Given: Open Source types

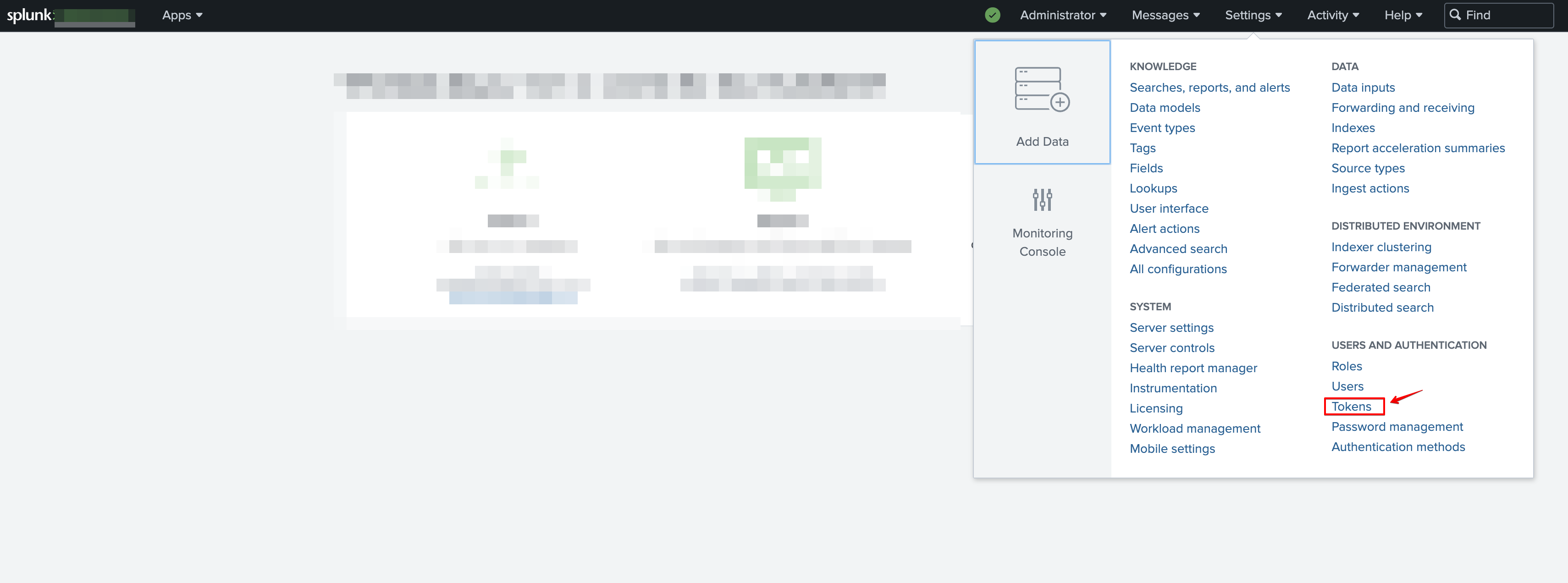Looking at the screenshot, I should coord(1368,168).
